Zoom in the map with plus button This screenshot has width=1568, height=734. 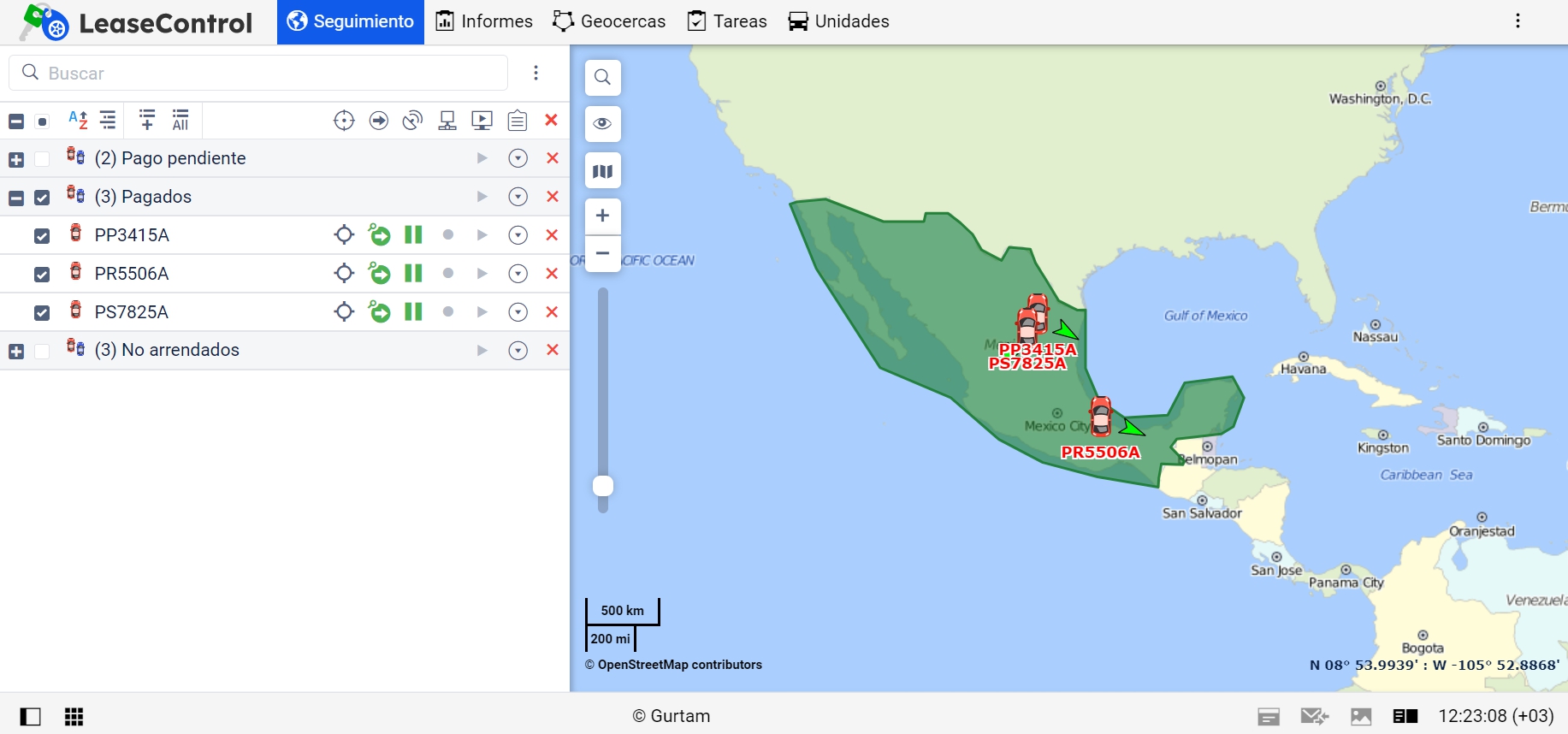pyautogui.click(x=602, y=216)
